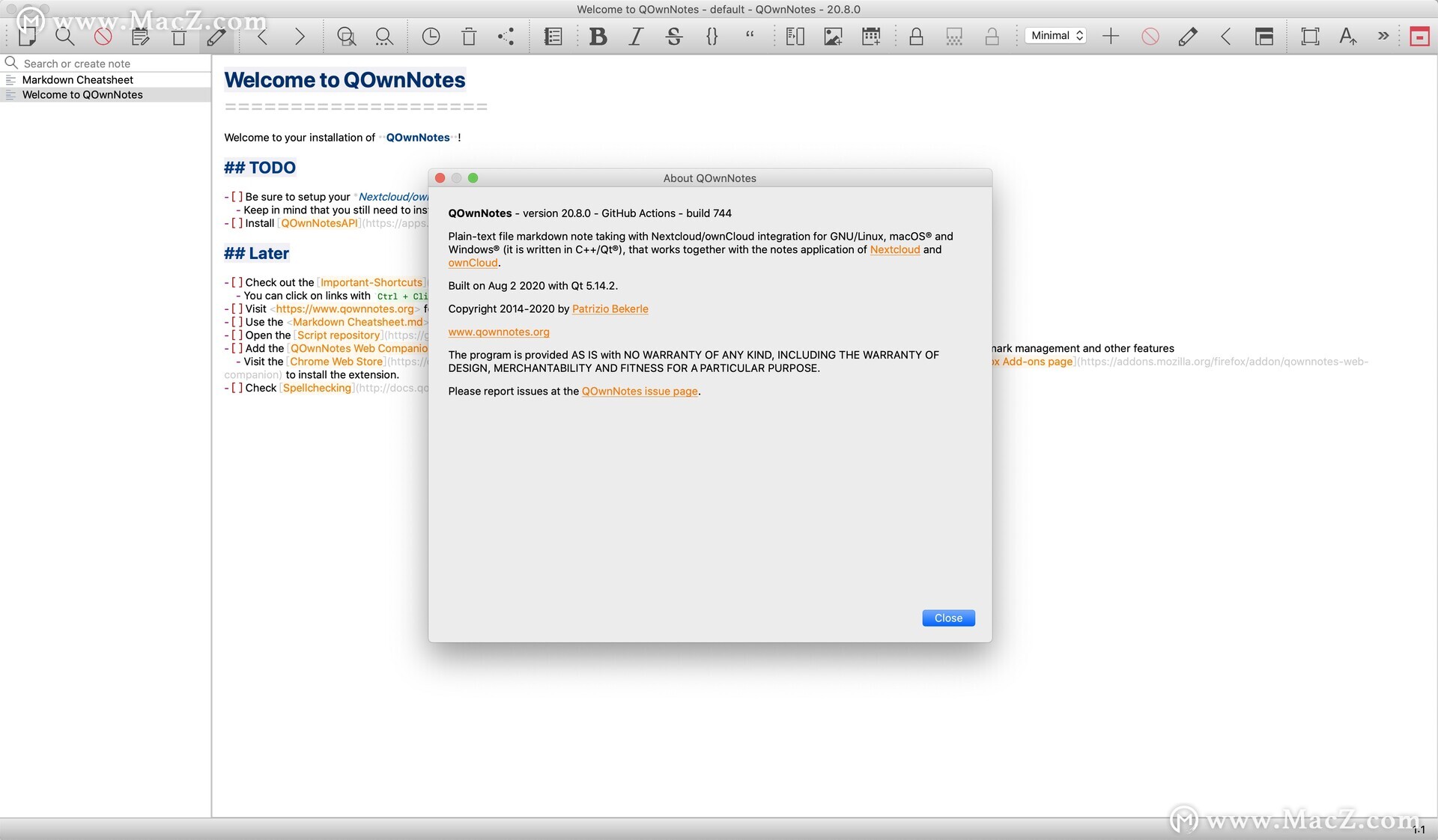Click Markdown Cheatsheet.md link in note

pyautogui.click(x=357, y=322)
